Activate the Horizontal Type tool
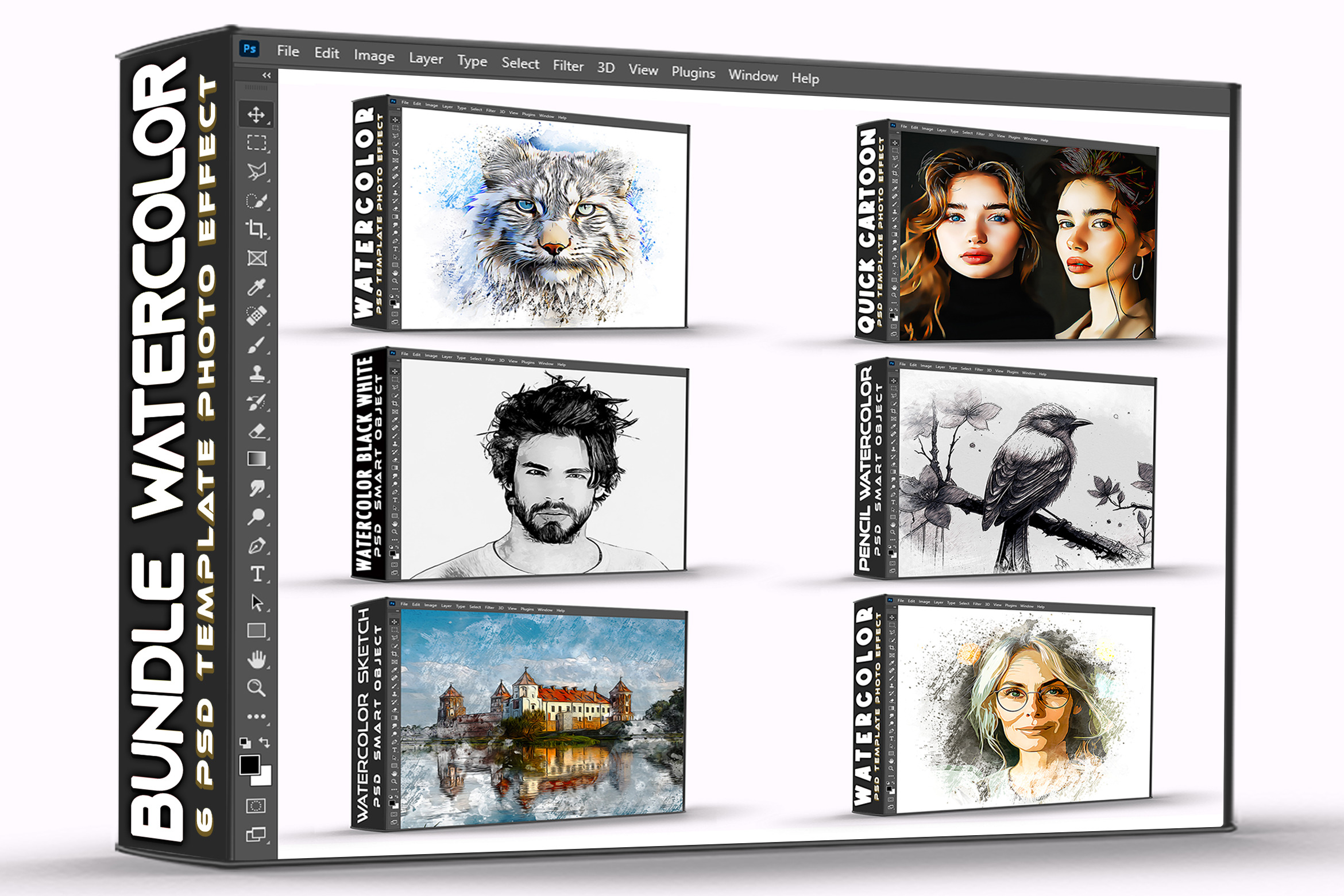Viewport: 1344px width, 896px height. 257,574
